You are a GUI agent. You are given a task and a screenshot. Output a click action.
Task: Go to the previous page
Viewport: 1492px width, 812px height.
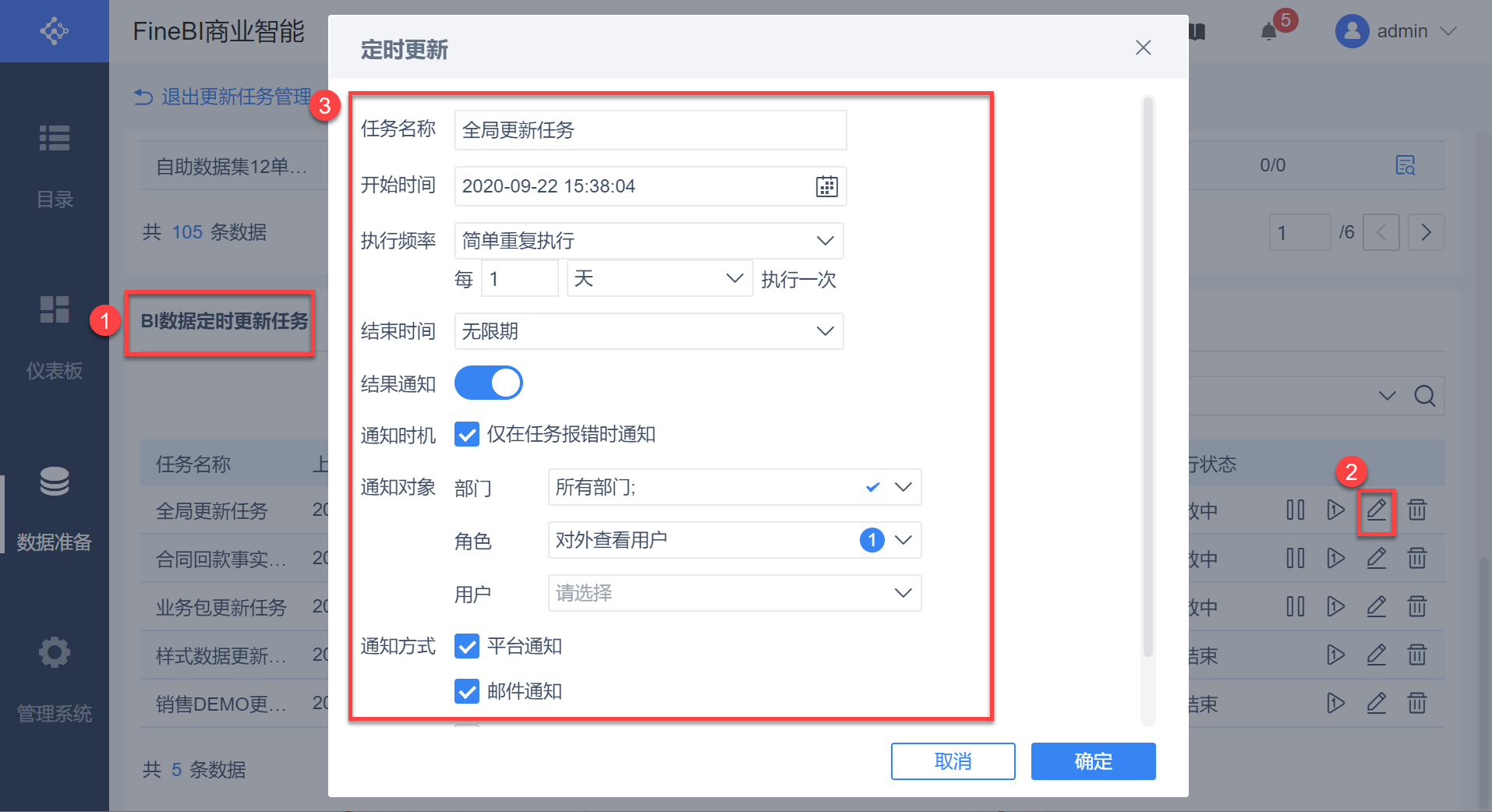(x=1381, y=232)
